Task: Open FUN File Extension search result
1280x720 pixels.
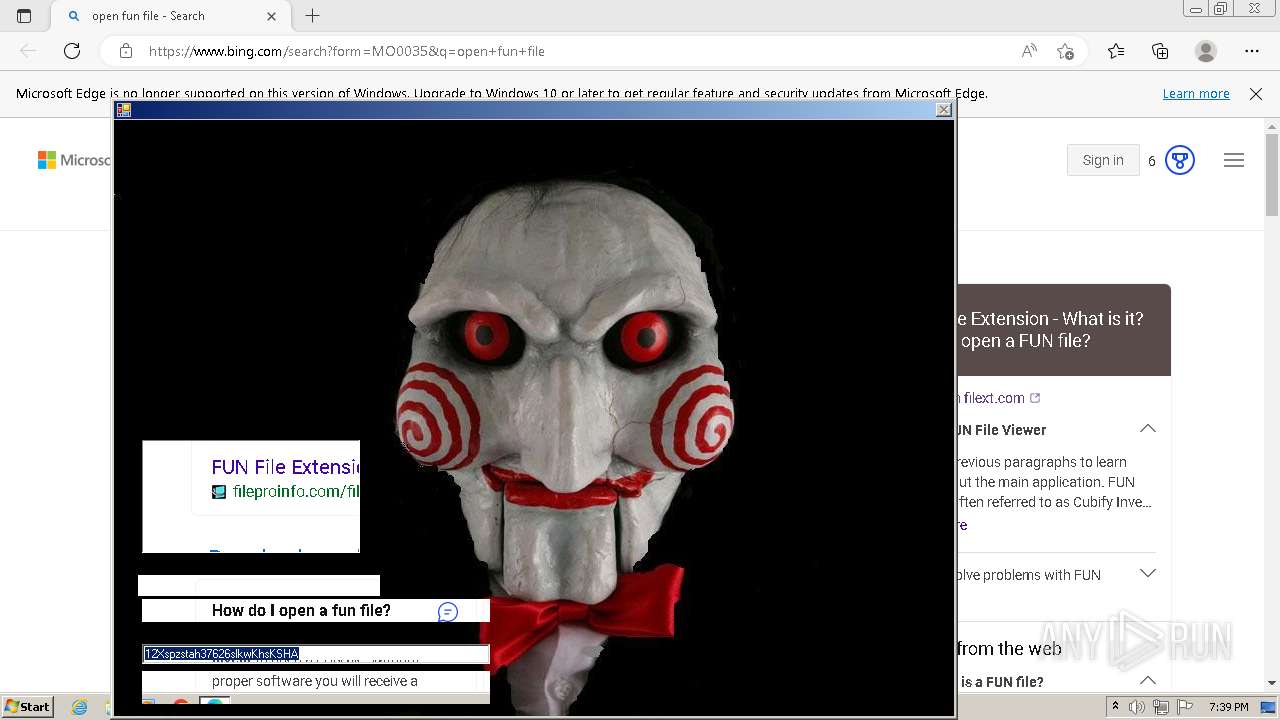Action: point(285,467)
